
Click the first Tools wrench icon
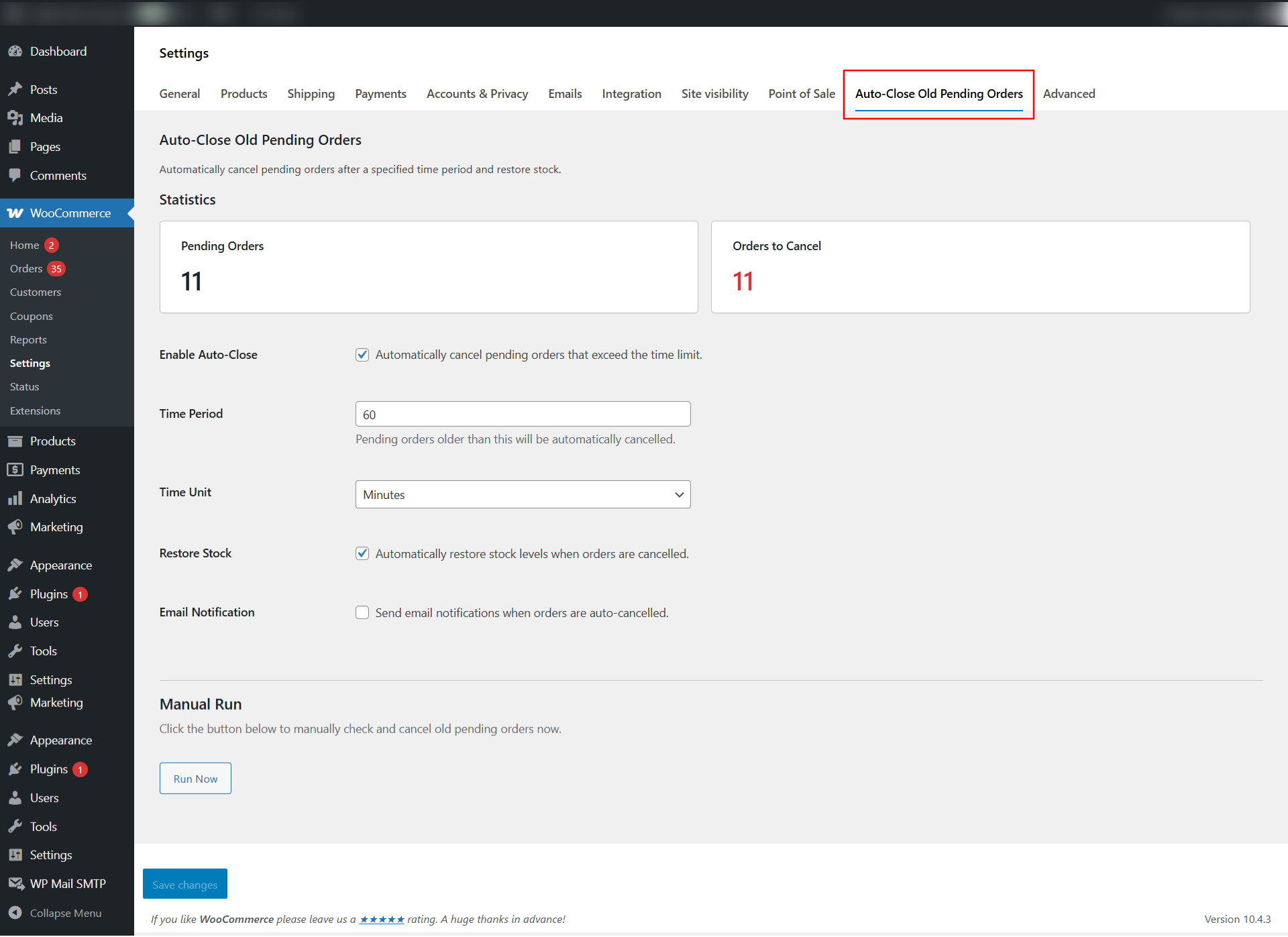[x=15, y=651]
